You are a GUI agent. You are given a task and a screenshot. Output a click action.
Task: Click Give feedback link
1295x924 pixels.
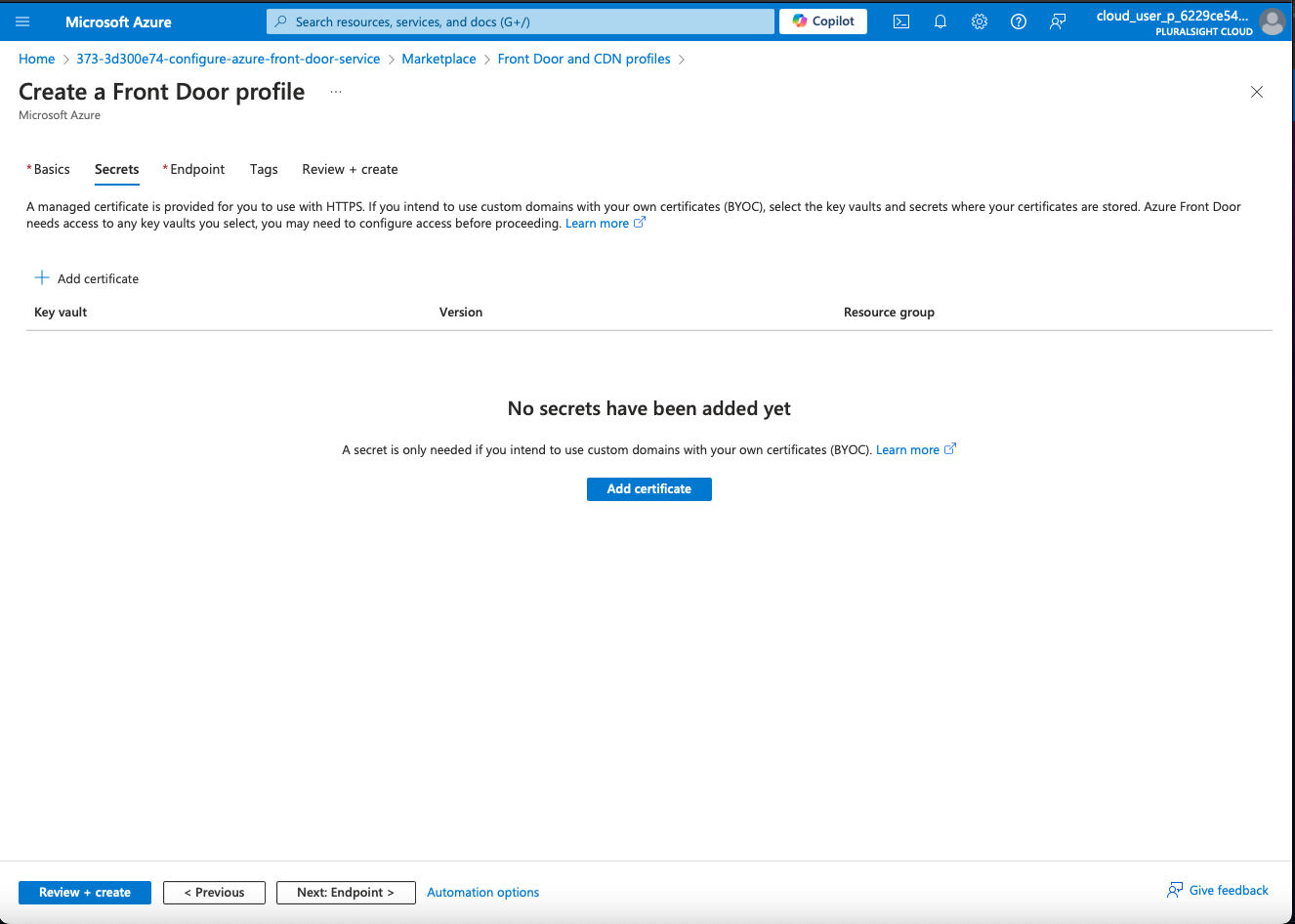(x=1218, y=890)
